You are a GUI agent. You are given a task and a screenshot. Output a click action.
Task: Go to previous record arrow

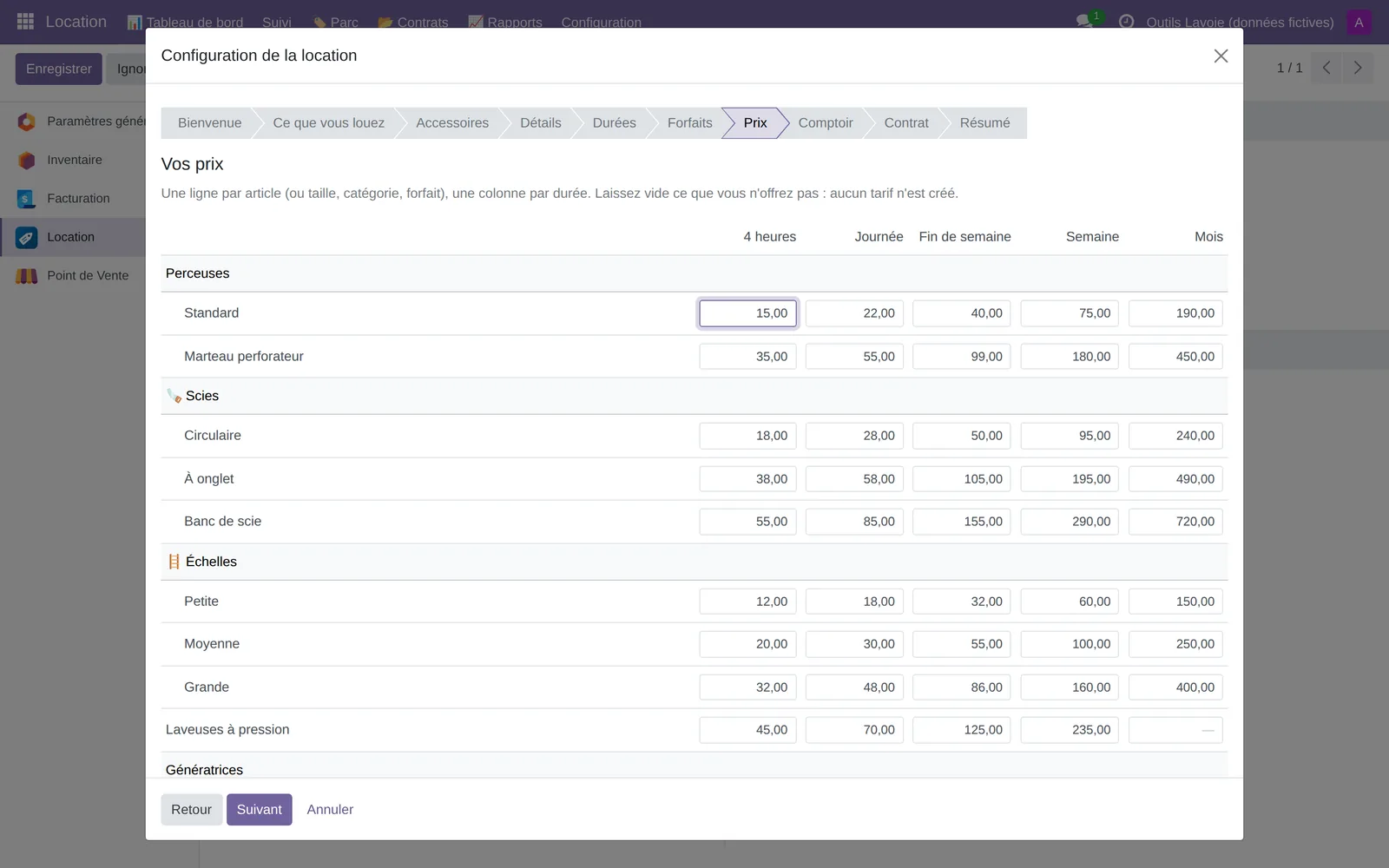(1326, 68)
